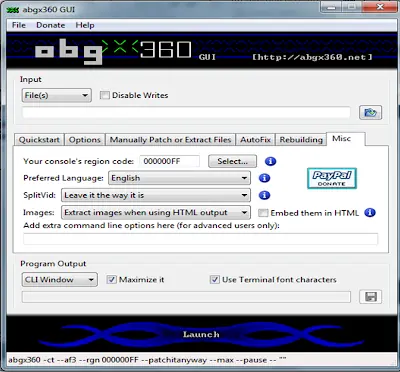
Task: Open Manually Patch or Extract Files tab
Action: [x=170, y=140]
